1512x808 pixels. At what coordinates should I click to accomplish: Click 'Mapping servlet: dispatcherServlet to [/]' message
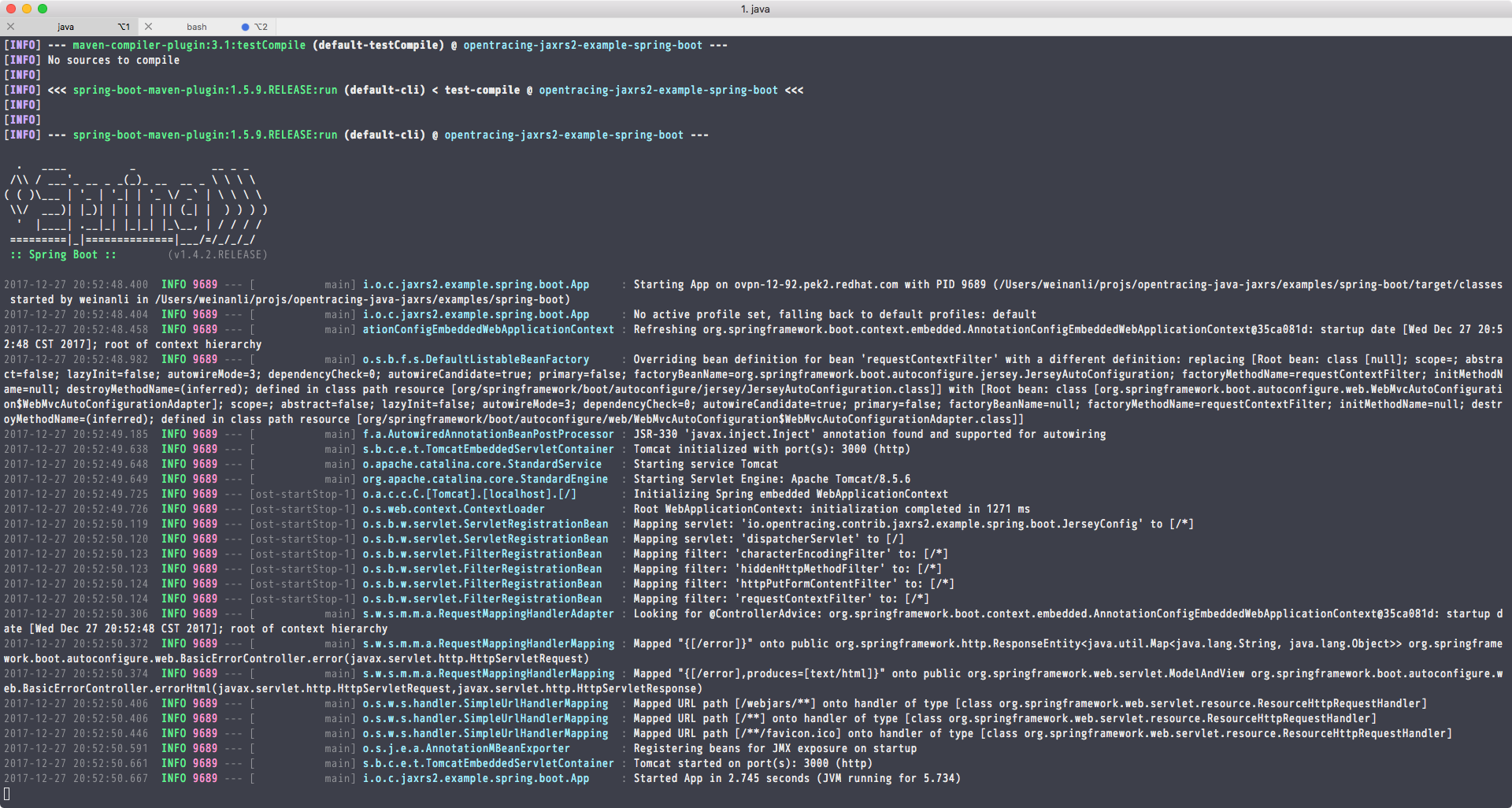click(769, 539)
